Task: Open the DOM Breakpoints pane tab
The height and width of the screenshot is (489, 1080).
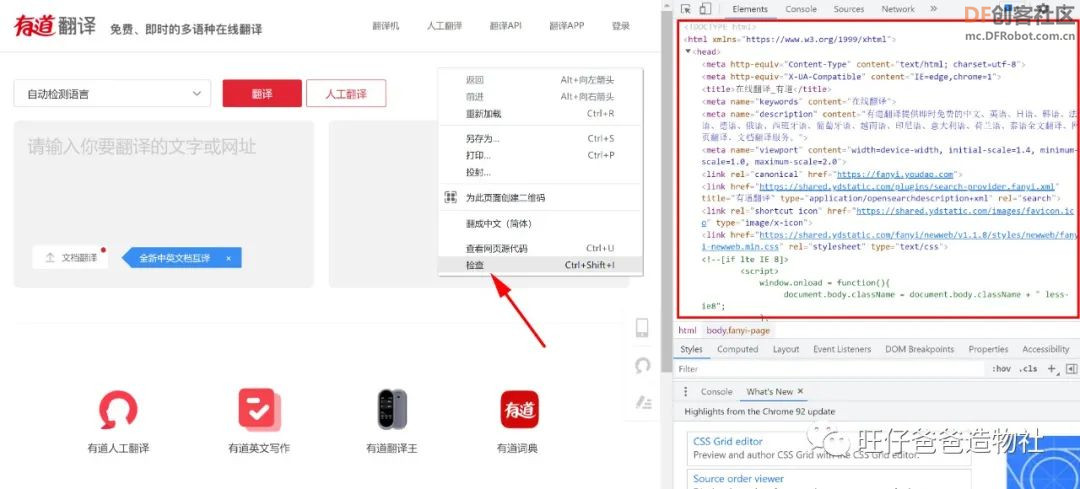Action: [x=920, y=349]
